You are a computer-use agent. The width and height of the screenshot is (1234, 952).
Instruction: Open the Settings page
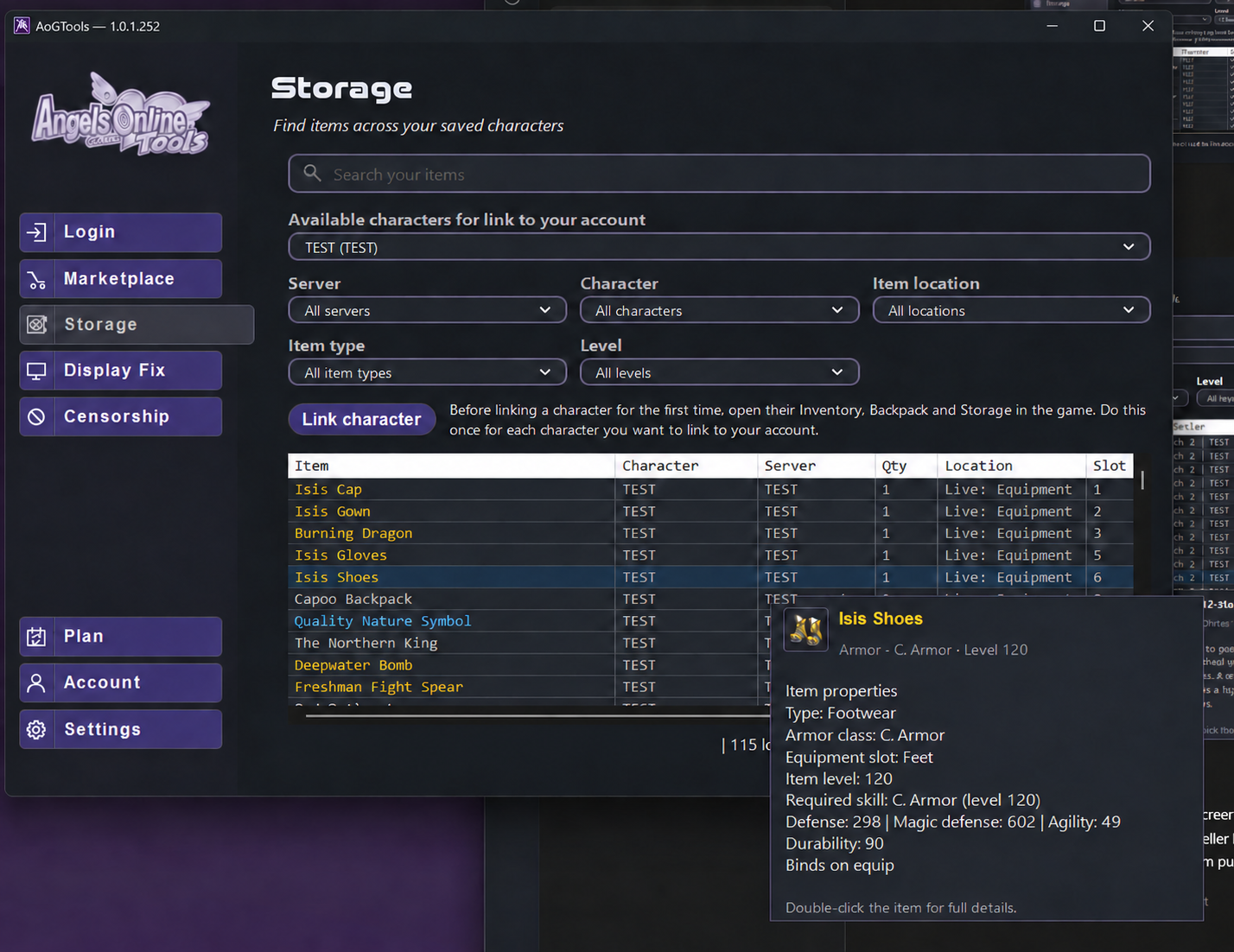(121, 729)
